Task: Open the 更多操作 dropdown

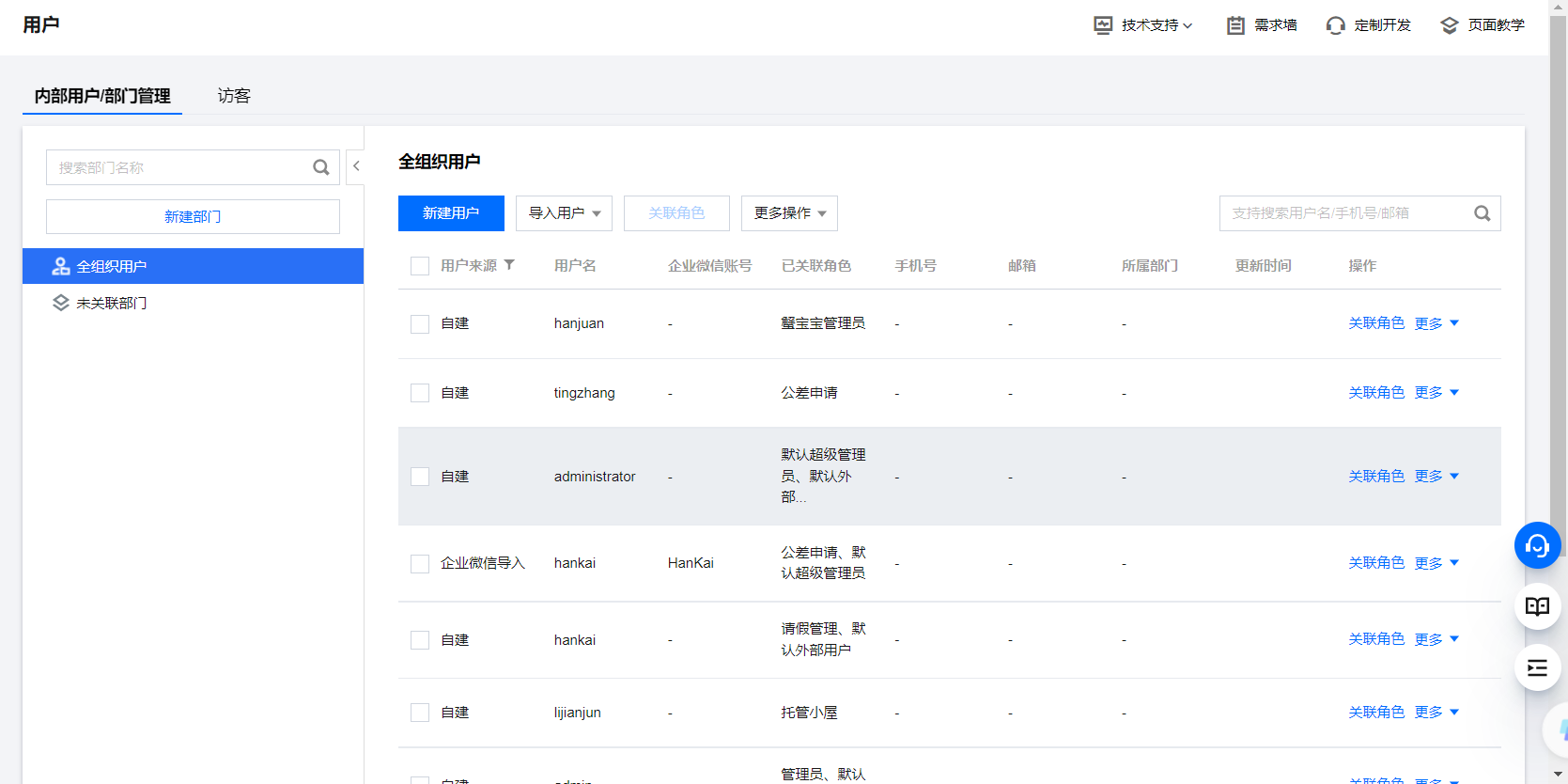Action: (x=789, y=213)
